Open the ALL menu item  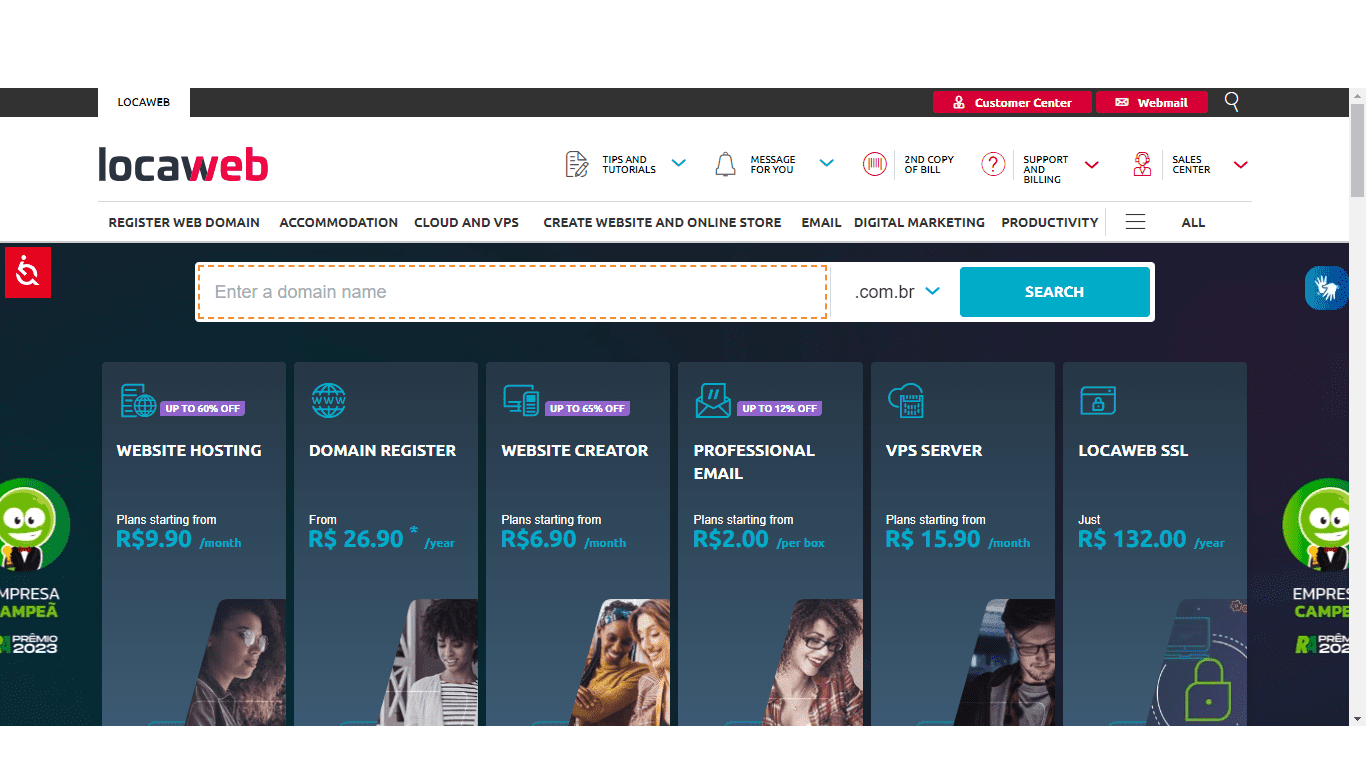click(x=1193, y=222)
